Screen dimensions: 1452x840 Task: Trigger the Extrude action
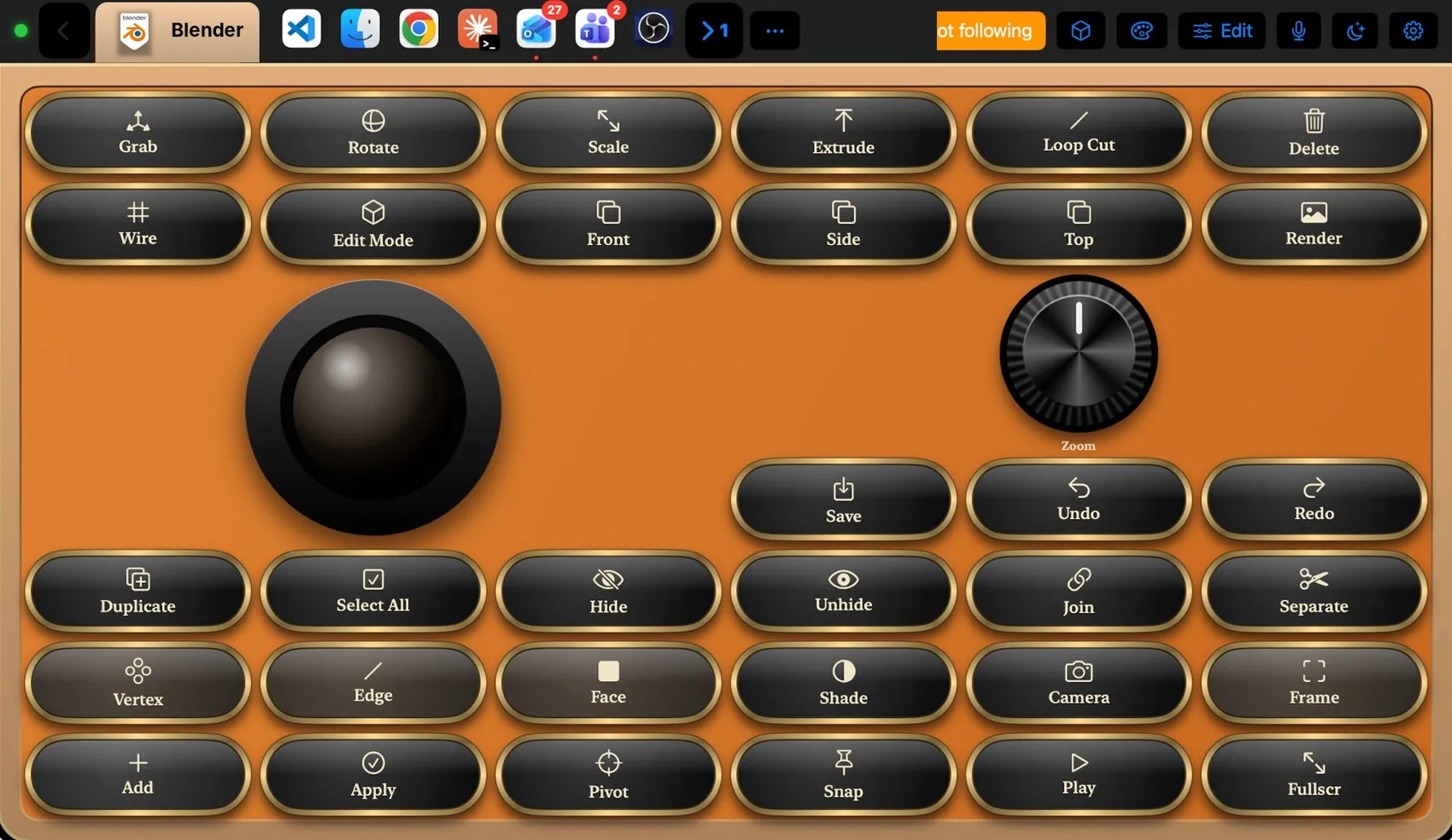843,133
